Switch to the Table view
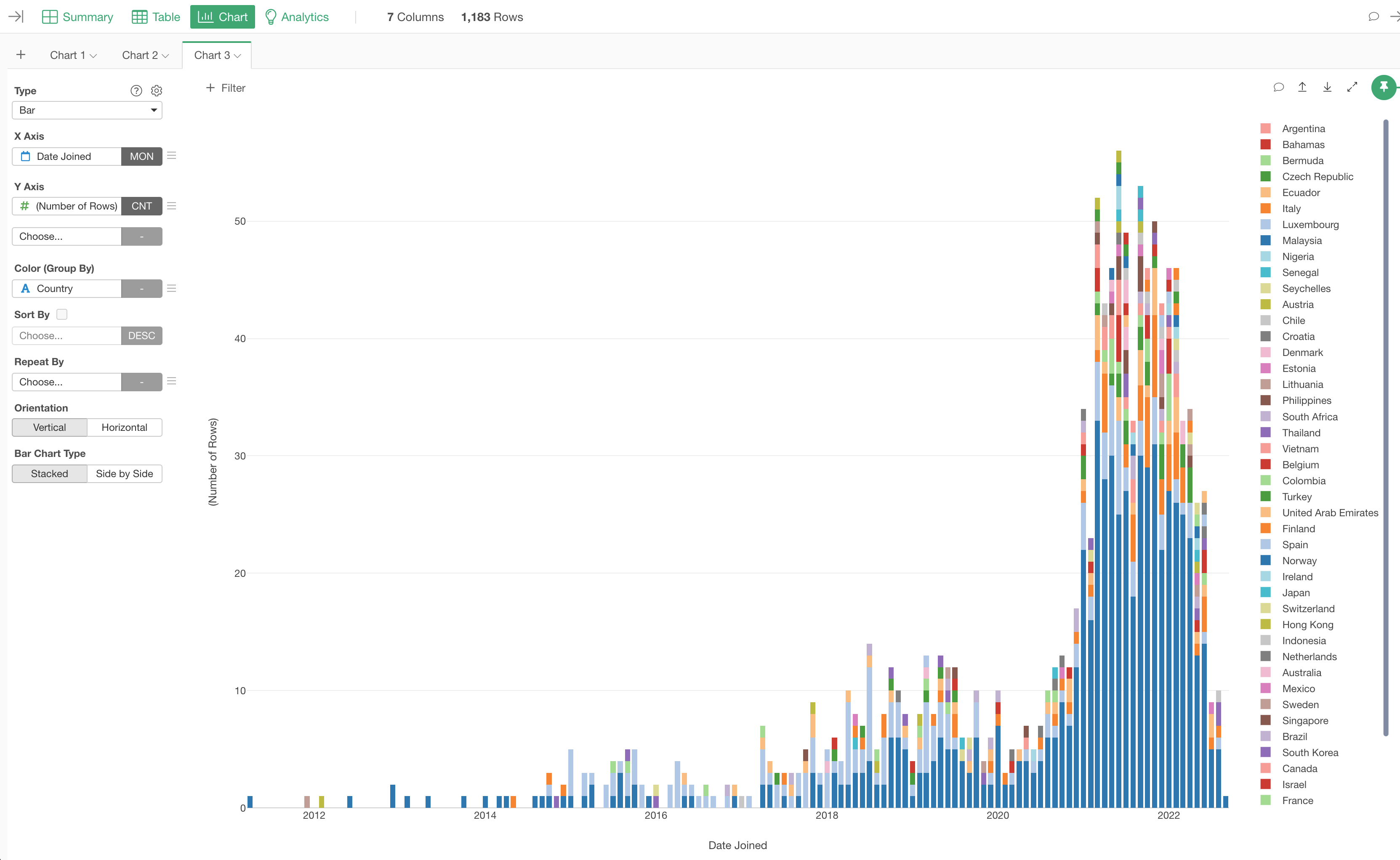This screenshot has height=860, width=1400. 156,17
